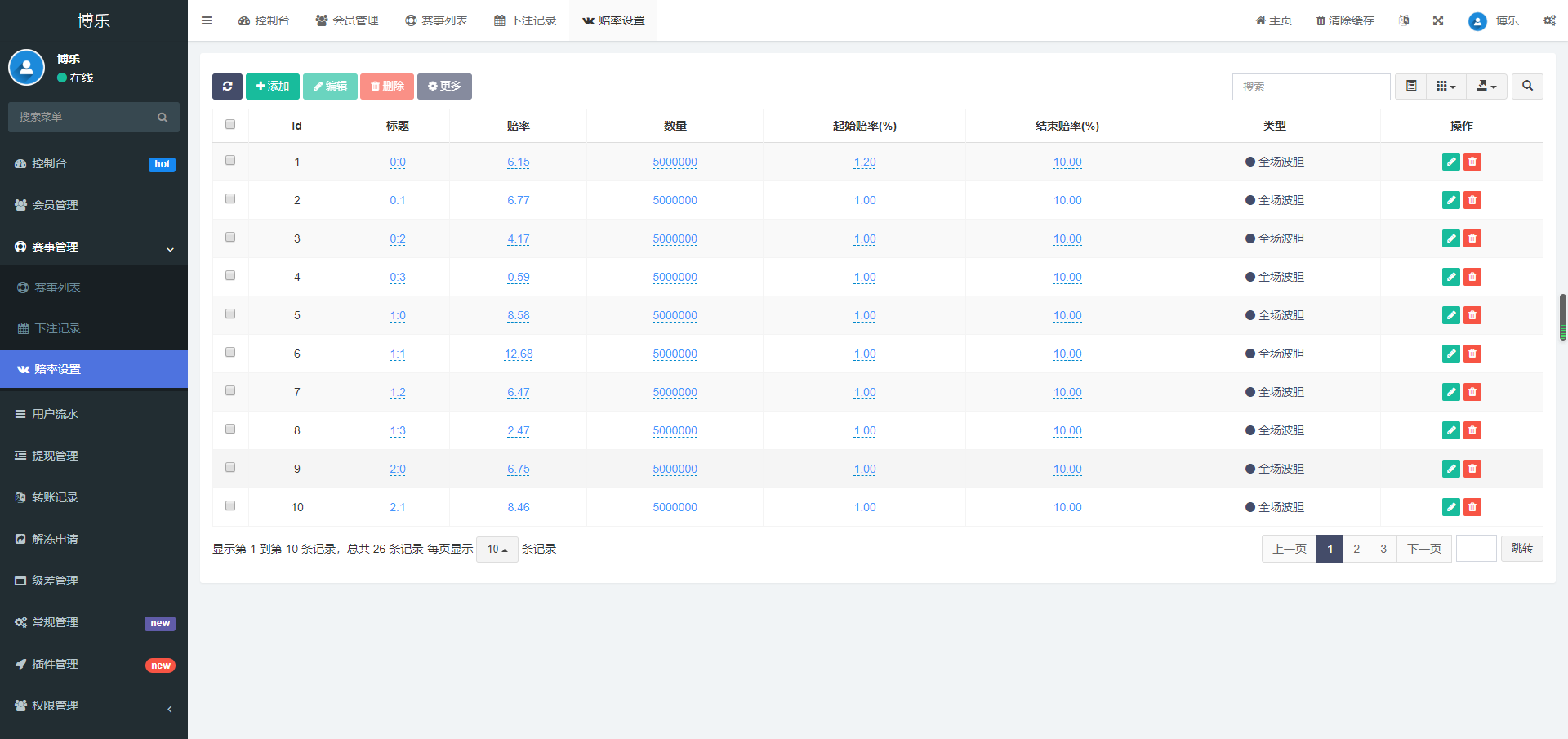Open 用户流水 in the sidebar
The width and height of the screenshot is (1568, 739).
coord(94,414)
